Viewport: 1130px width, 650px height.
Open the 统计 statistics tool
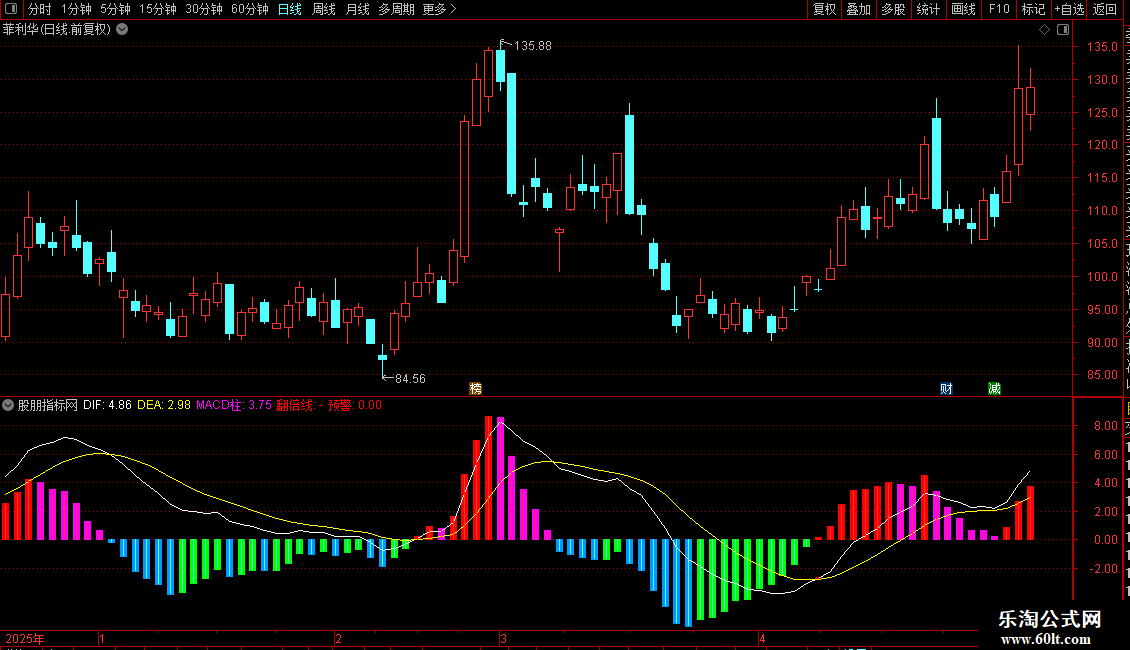click(x=927, y=9)
